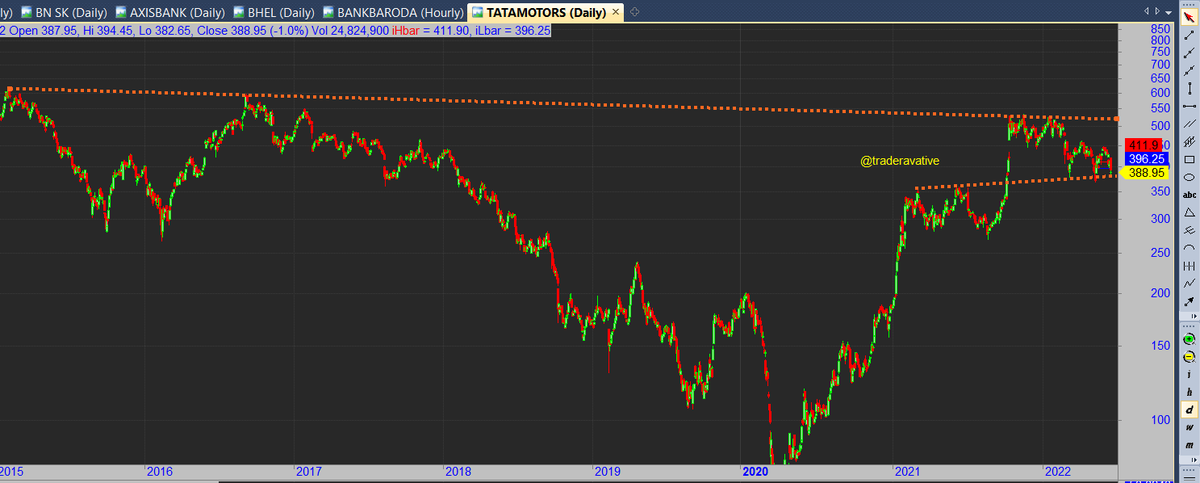This screenshot has height=483, width=1200.
Task: Click the iLbar = 396.25 text
Action: [513, 31]
